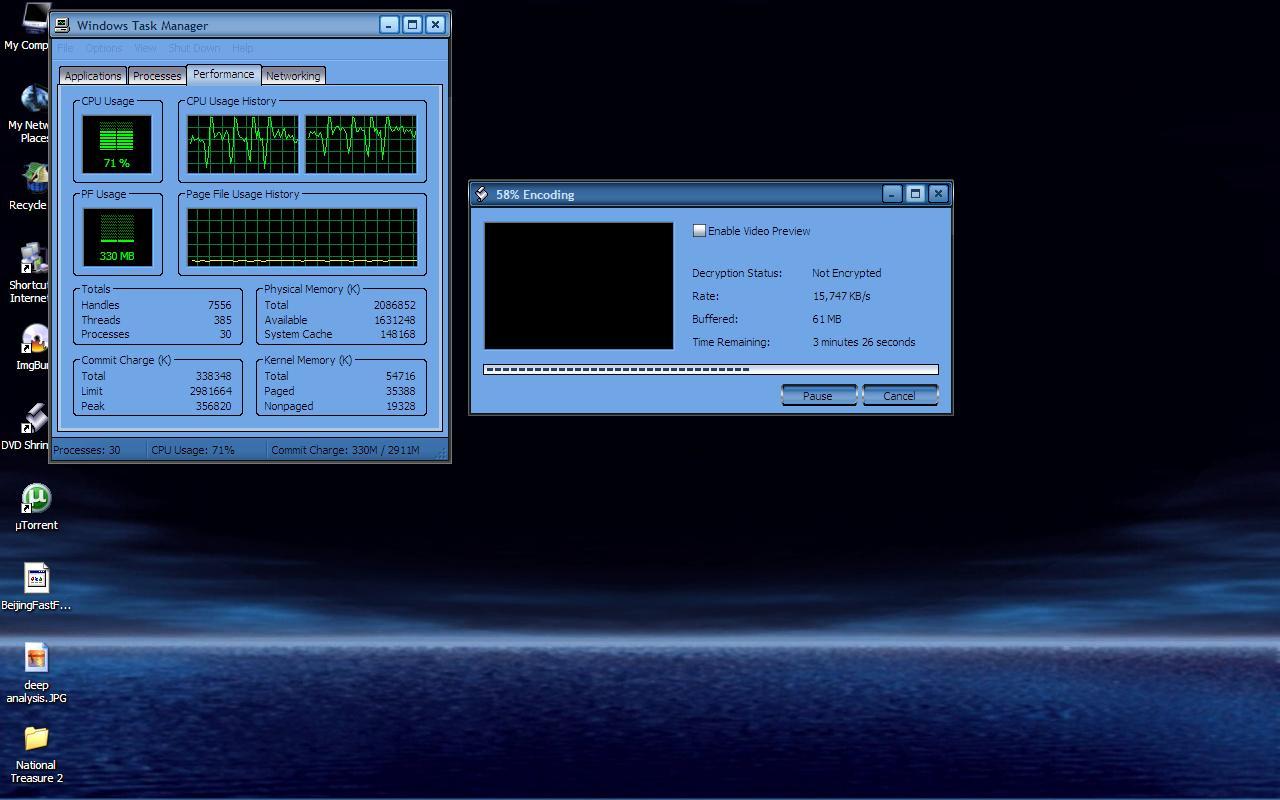Click the encoding progress bar
The height and width of the screenshot is (800, 1280).
coord(710,369)
